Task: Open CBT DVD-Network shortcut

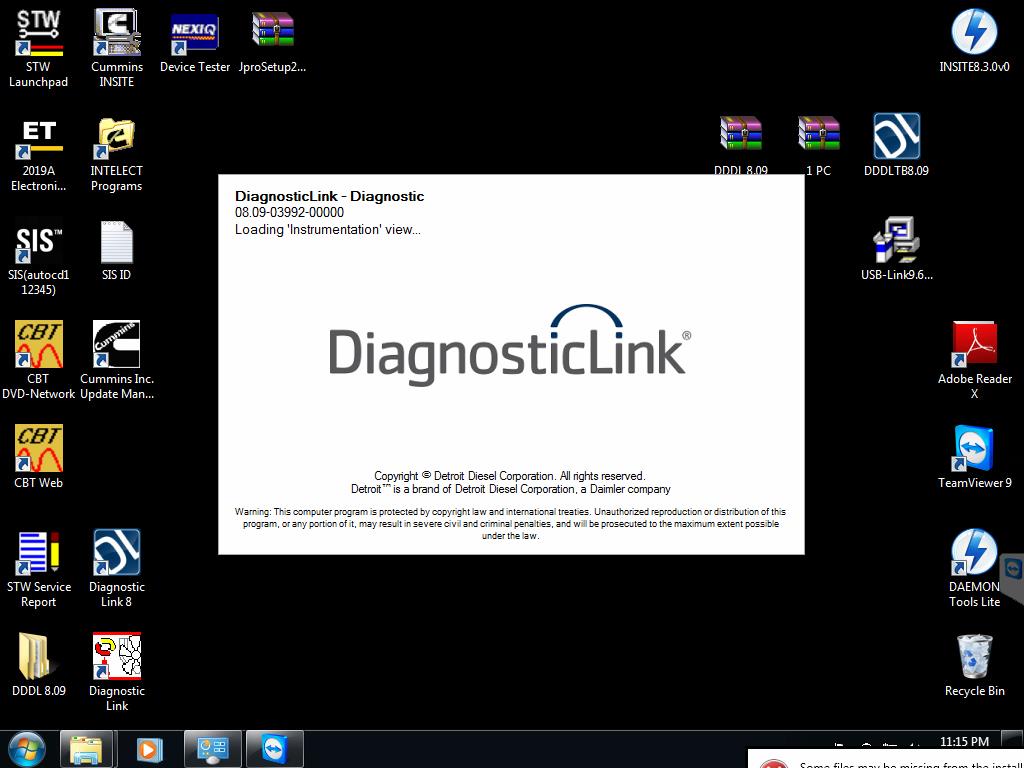Action: coord(39,359)
